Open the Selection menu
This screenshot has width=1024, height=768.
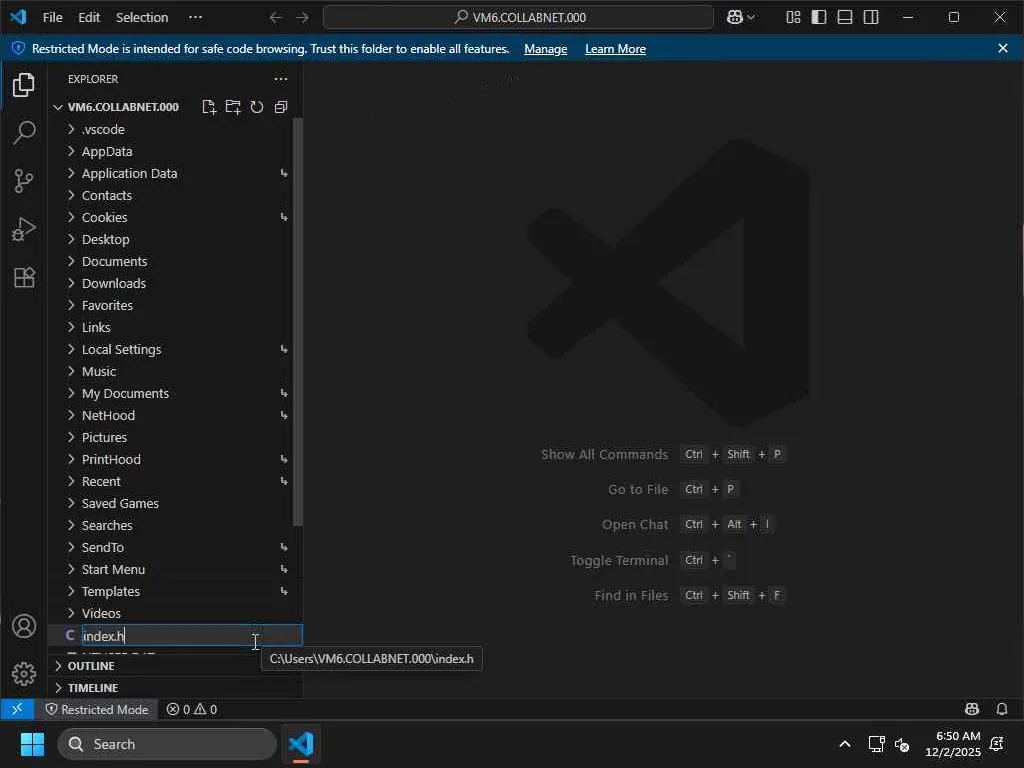click(x=142, y=18)
